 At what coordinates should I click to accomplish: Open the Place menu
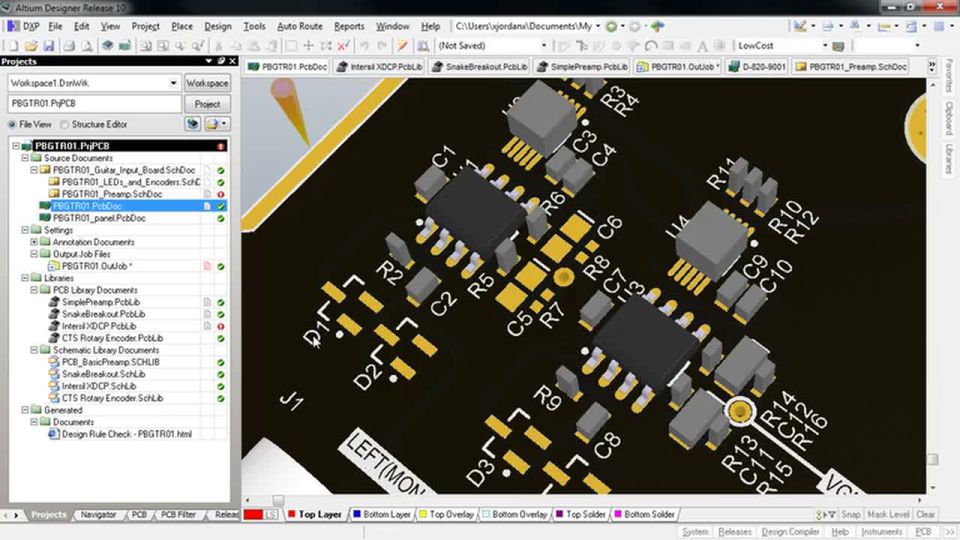(x=182, y=26)
